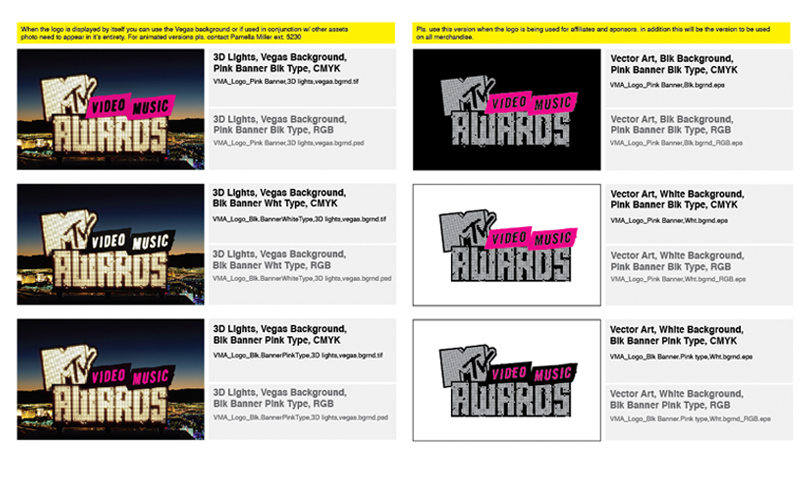Image resolution: width=808 pixels, height=485 pixels.
Task: Click file name 'VMA_Logo_Blk.BannerPinkType,3D lights,vegas.bgrnd.psd'
Action: [300, 417]
